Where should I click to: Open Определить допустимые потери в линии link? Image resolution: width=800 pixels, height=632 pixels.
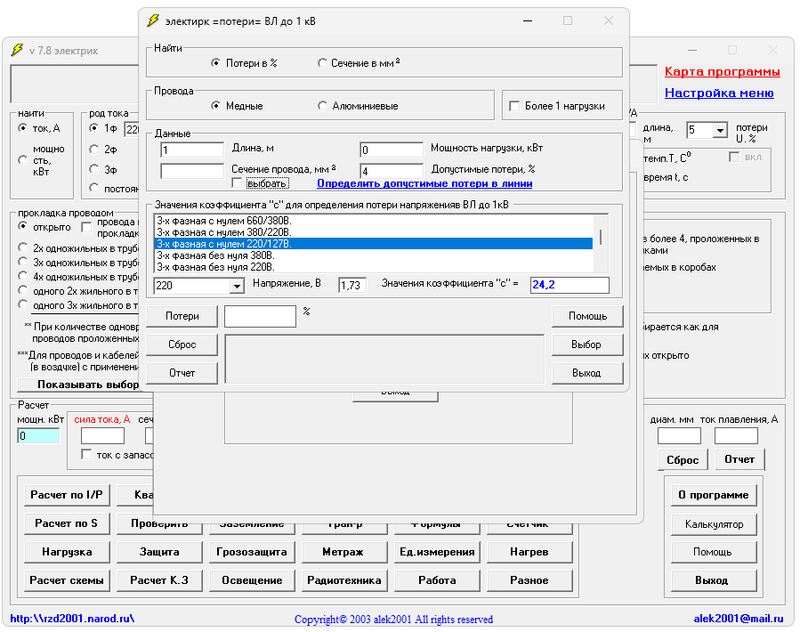tap(424, 184)
